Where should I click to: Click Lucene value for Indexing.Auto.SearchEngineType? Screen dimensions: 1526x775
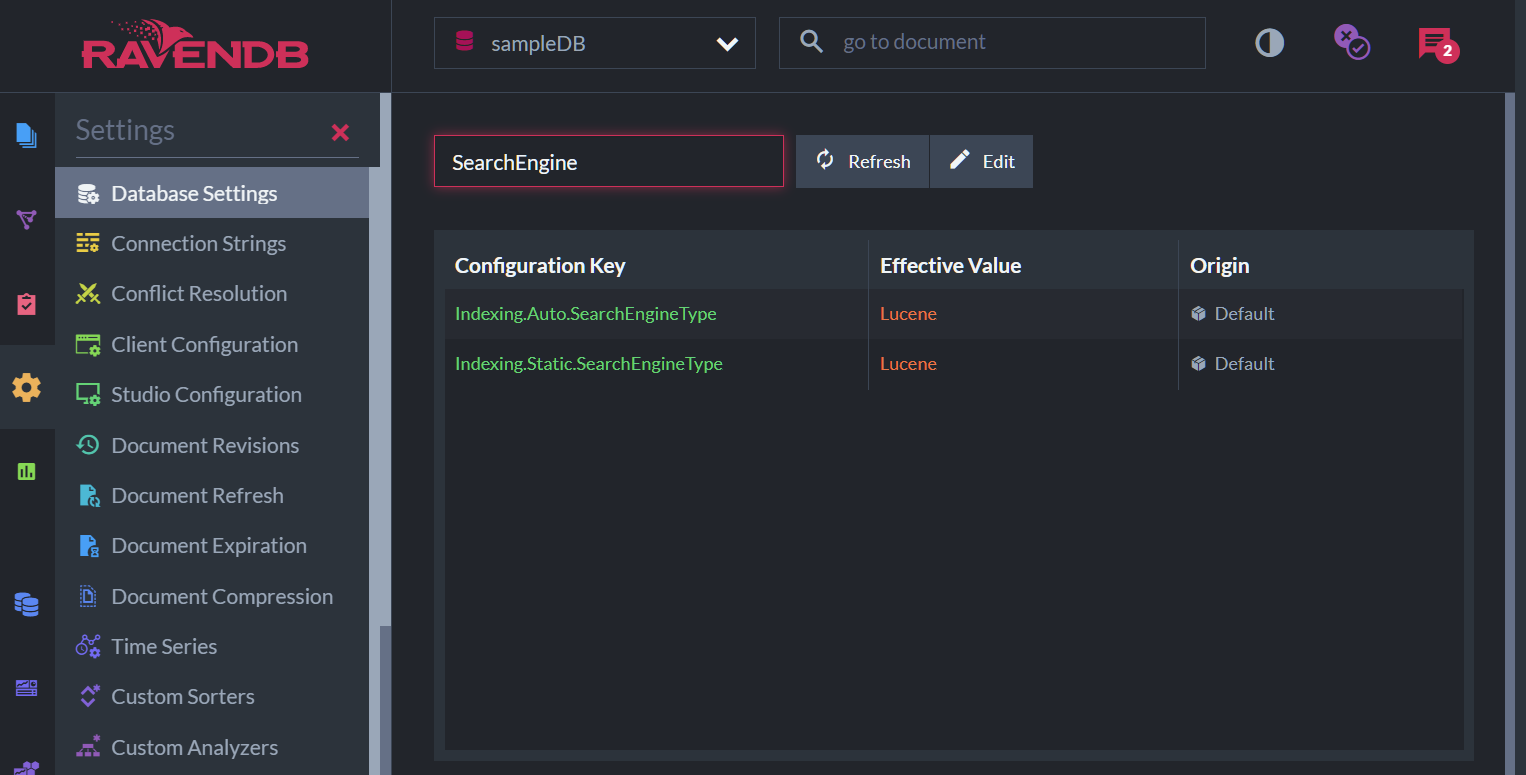click(908, 314)
